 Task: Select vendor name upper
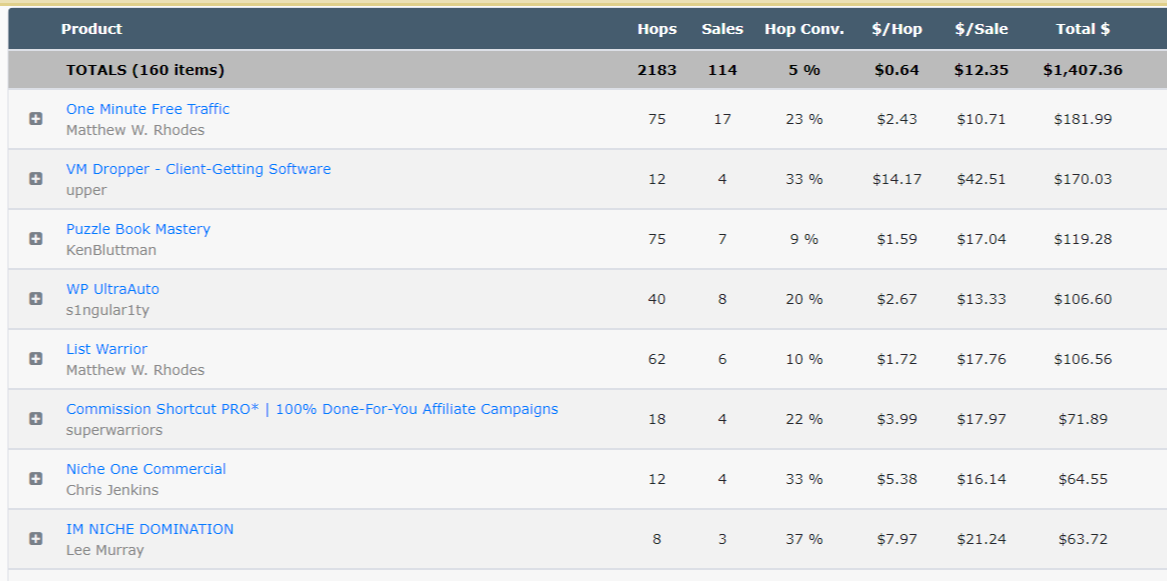pyautogui.click(x=86, y=190)
